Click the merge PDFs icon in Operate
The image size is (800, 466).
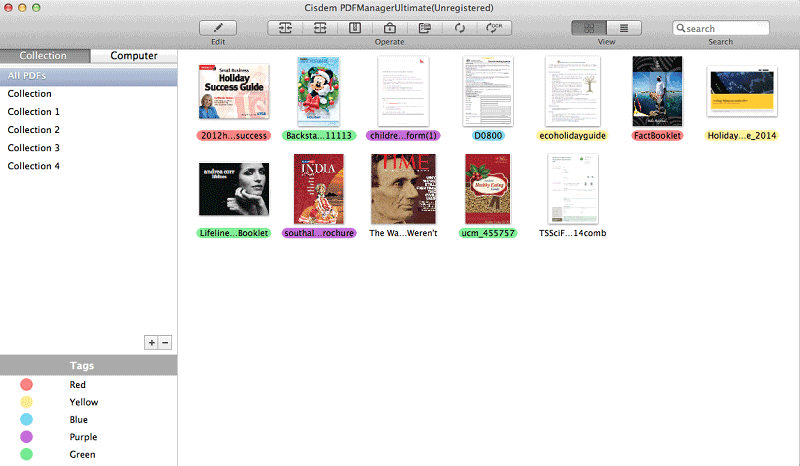pos(285,28)
